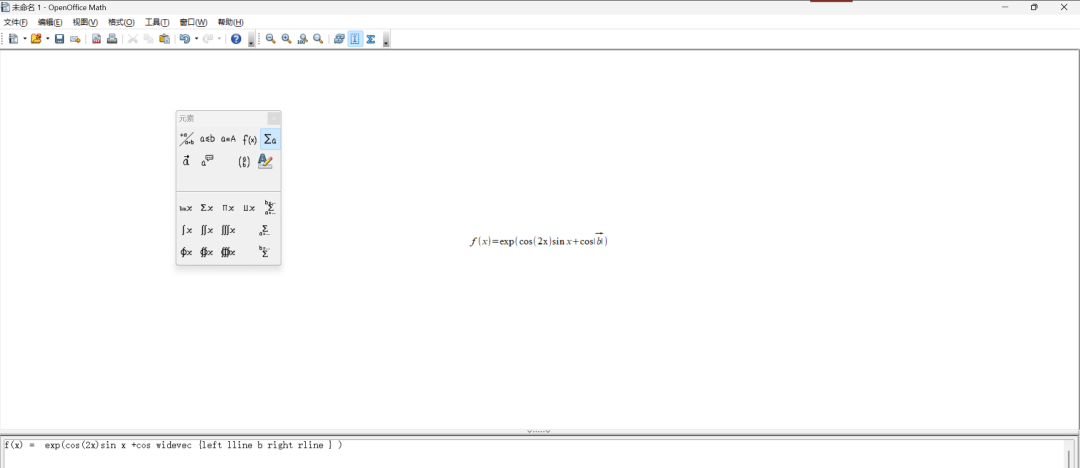Insert the upper limit sum element
Viewport: 1080px width, 468px height.
point(264,252)
